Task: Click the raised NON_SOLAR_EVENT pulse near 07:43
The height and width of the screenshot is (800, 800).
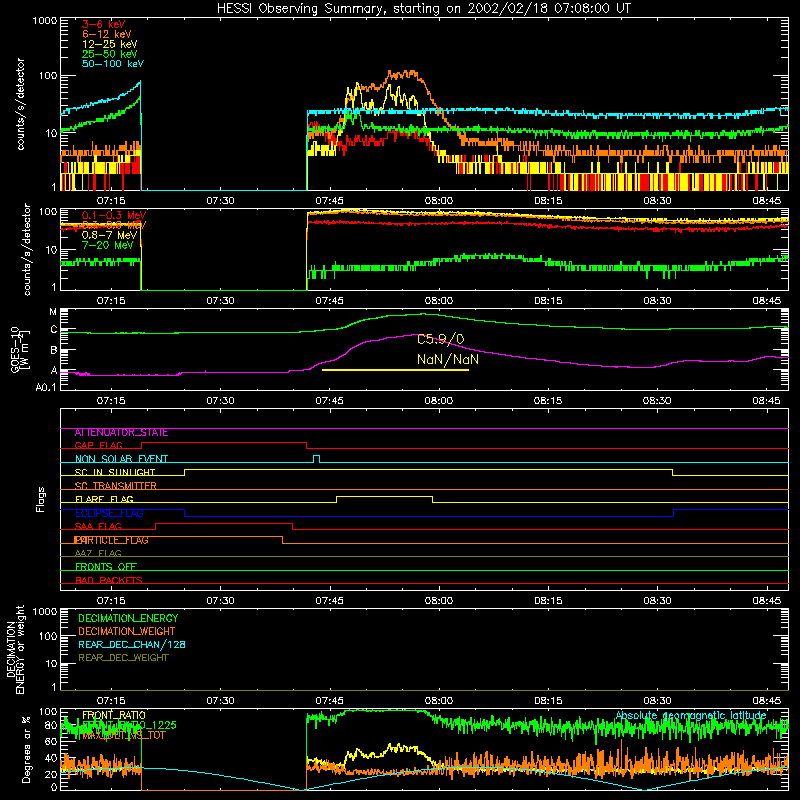Action: click(x=317, y=458)
